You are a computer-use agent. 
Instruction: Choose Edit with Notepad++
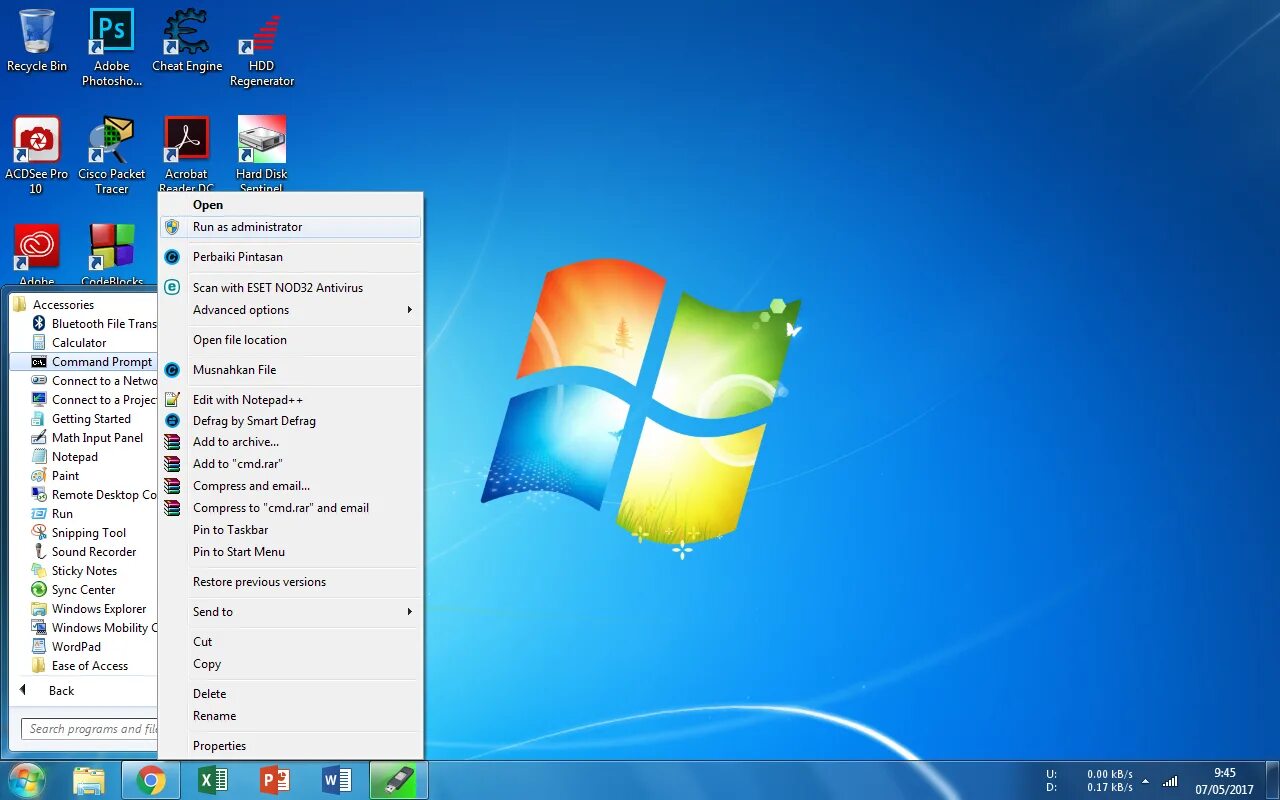[291, 400]
